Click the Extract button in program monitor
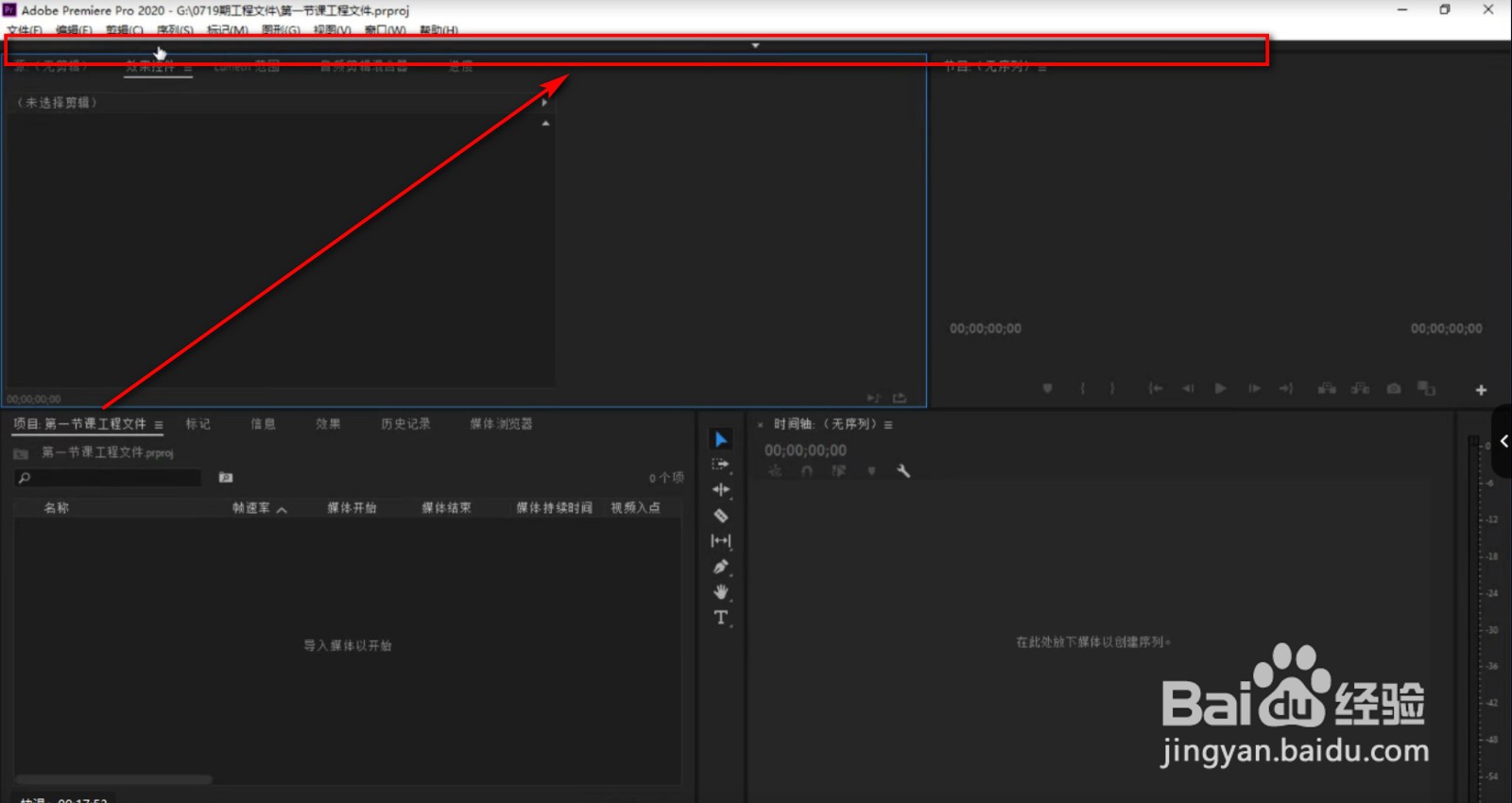The height and width of the screenshot is (803, 1512). pos(1361,388)
